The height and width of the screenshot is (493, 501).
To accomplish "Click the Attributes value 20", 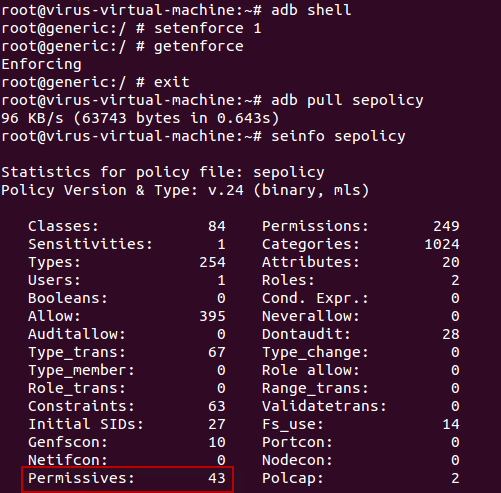I will click(451, 262).
